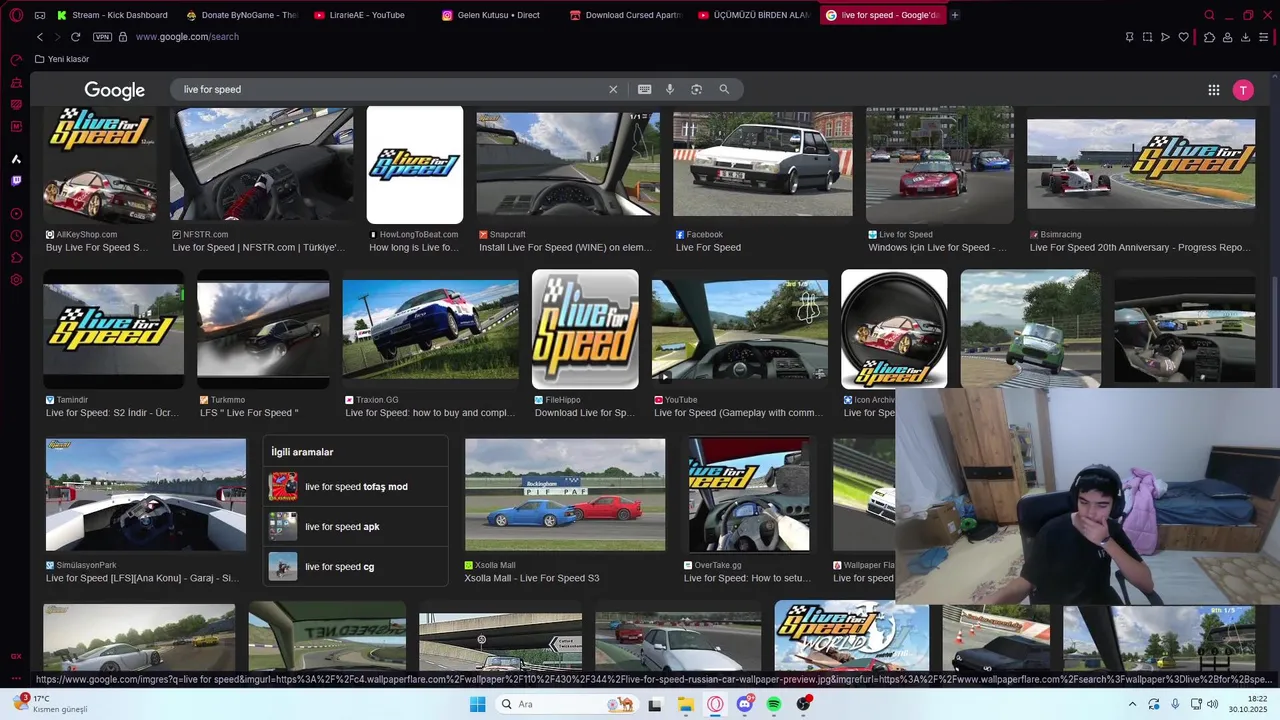Open the Aria AI sidebar icon
The height and width of the screenshot is (720, 1280).
(x=16, y=159)
